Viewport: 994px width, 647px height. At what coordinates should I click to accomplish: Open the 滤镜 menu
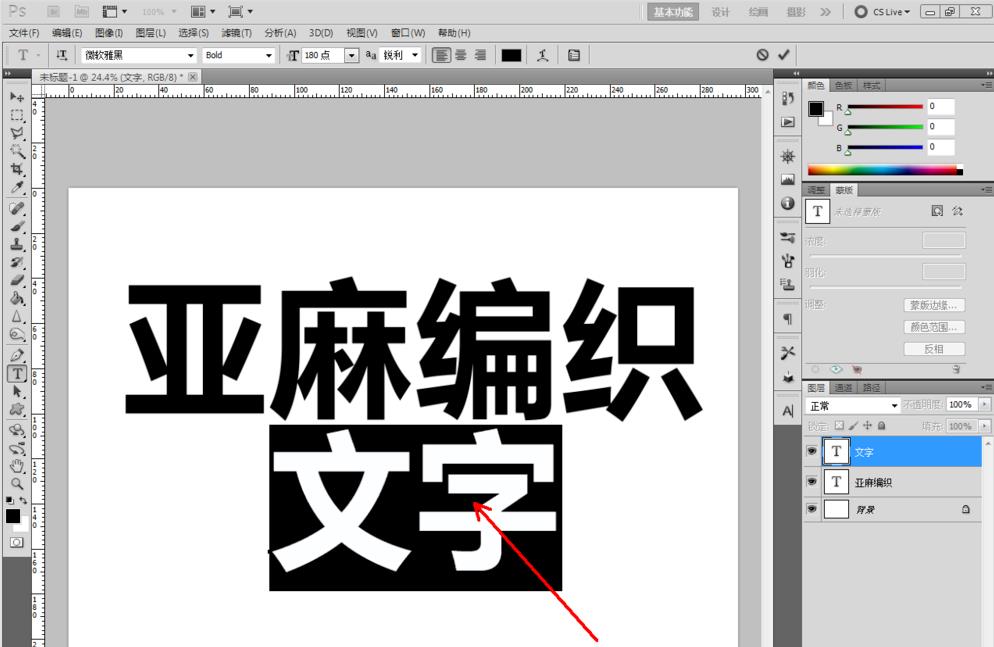tap(238, 32)
